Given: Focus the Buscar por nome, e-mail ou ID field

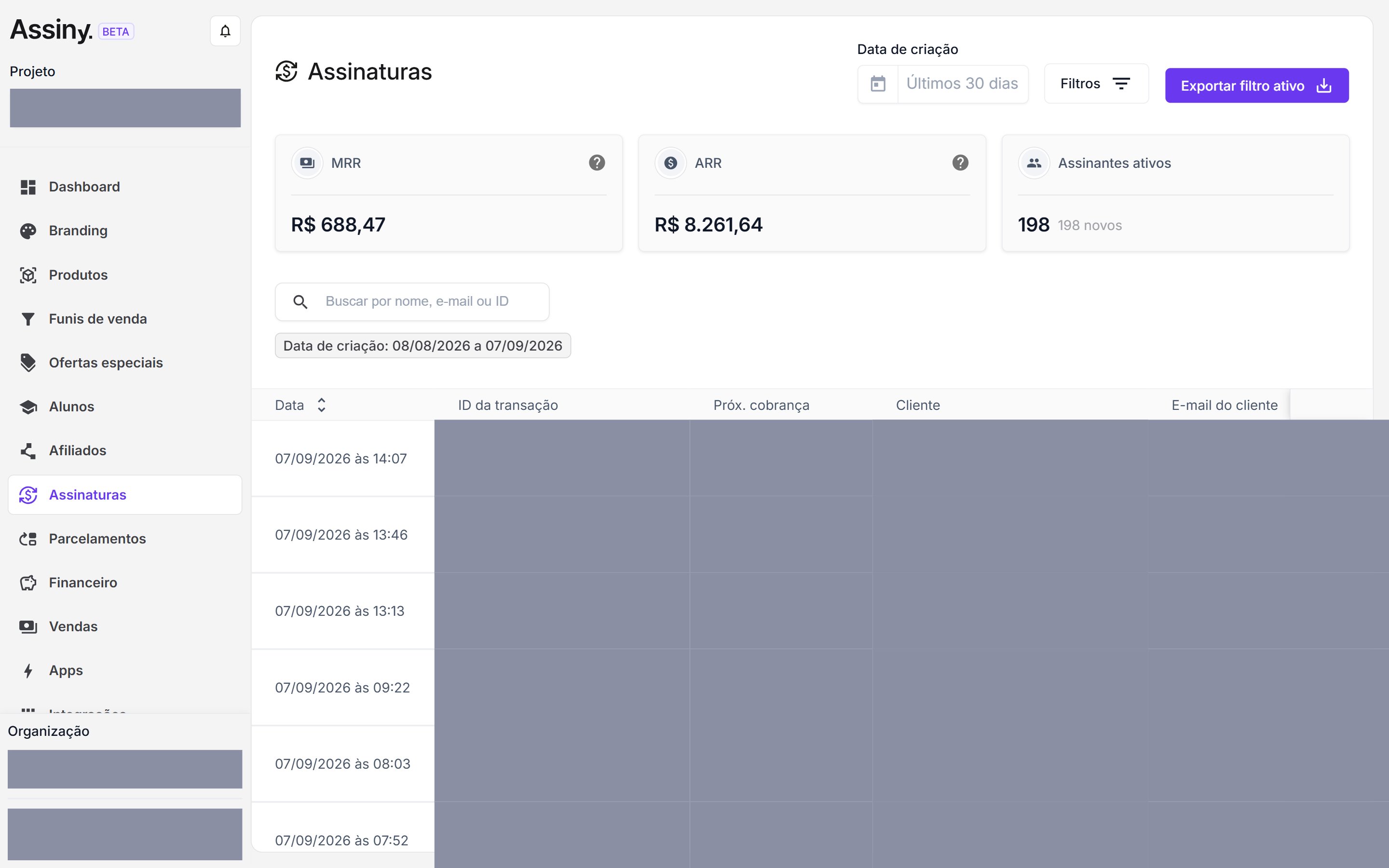Looking at the screenshot, I should 412,302.
